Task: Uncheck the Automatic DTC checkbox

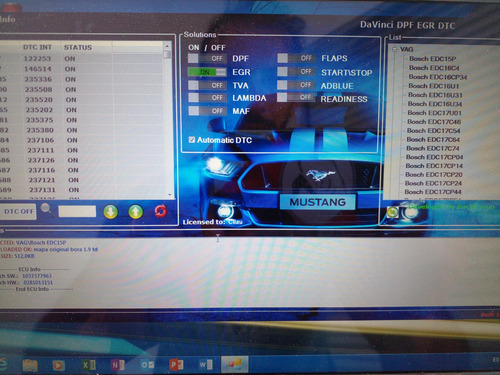Action: (x=192, y=140)
